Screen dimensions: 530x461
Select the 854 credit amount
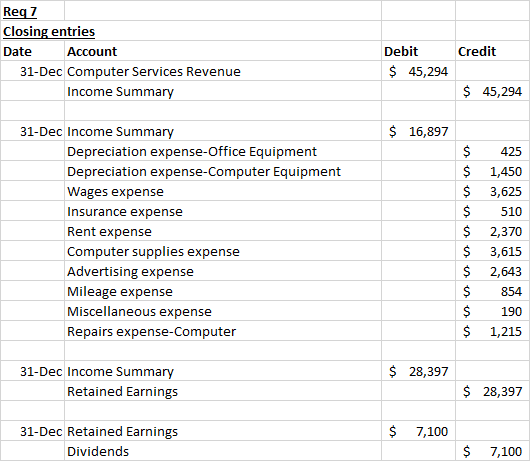tap(492, 291)
